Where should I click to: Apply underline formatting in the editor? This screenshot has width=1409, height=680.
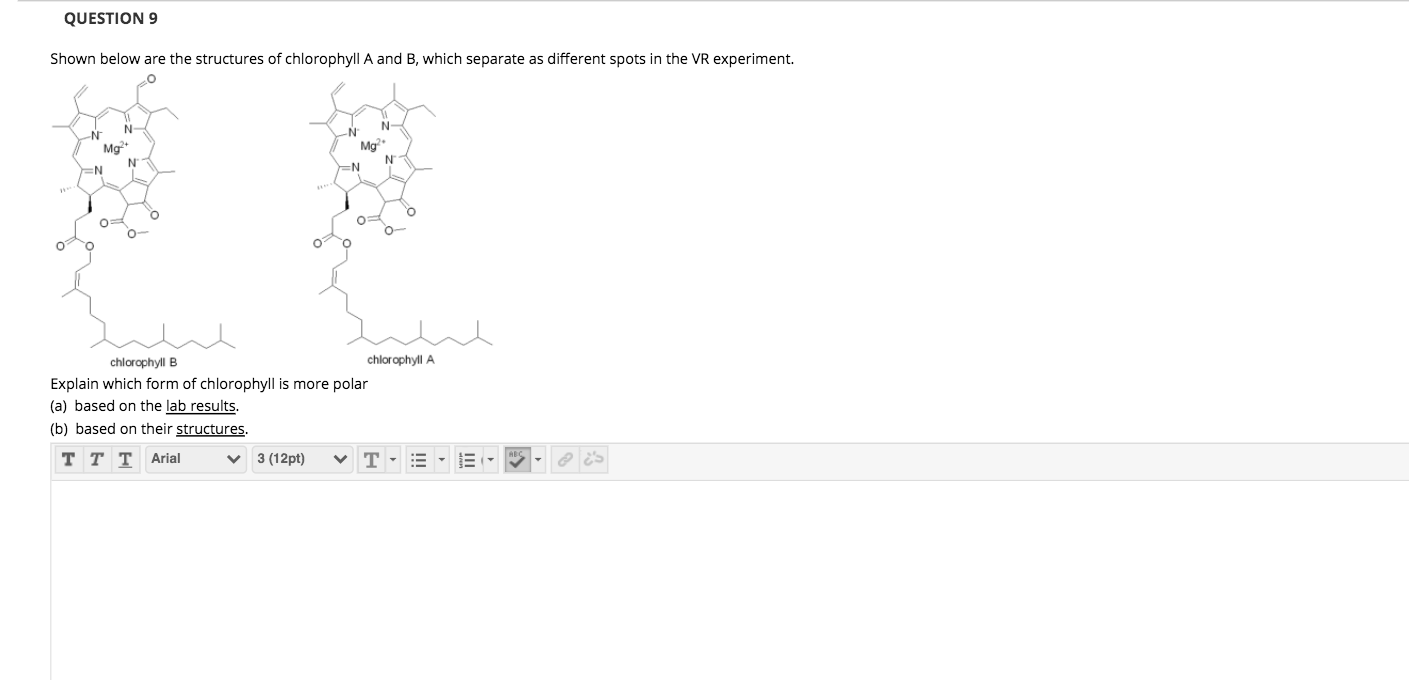pyautogui.click(x=122, y=460)
